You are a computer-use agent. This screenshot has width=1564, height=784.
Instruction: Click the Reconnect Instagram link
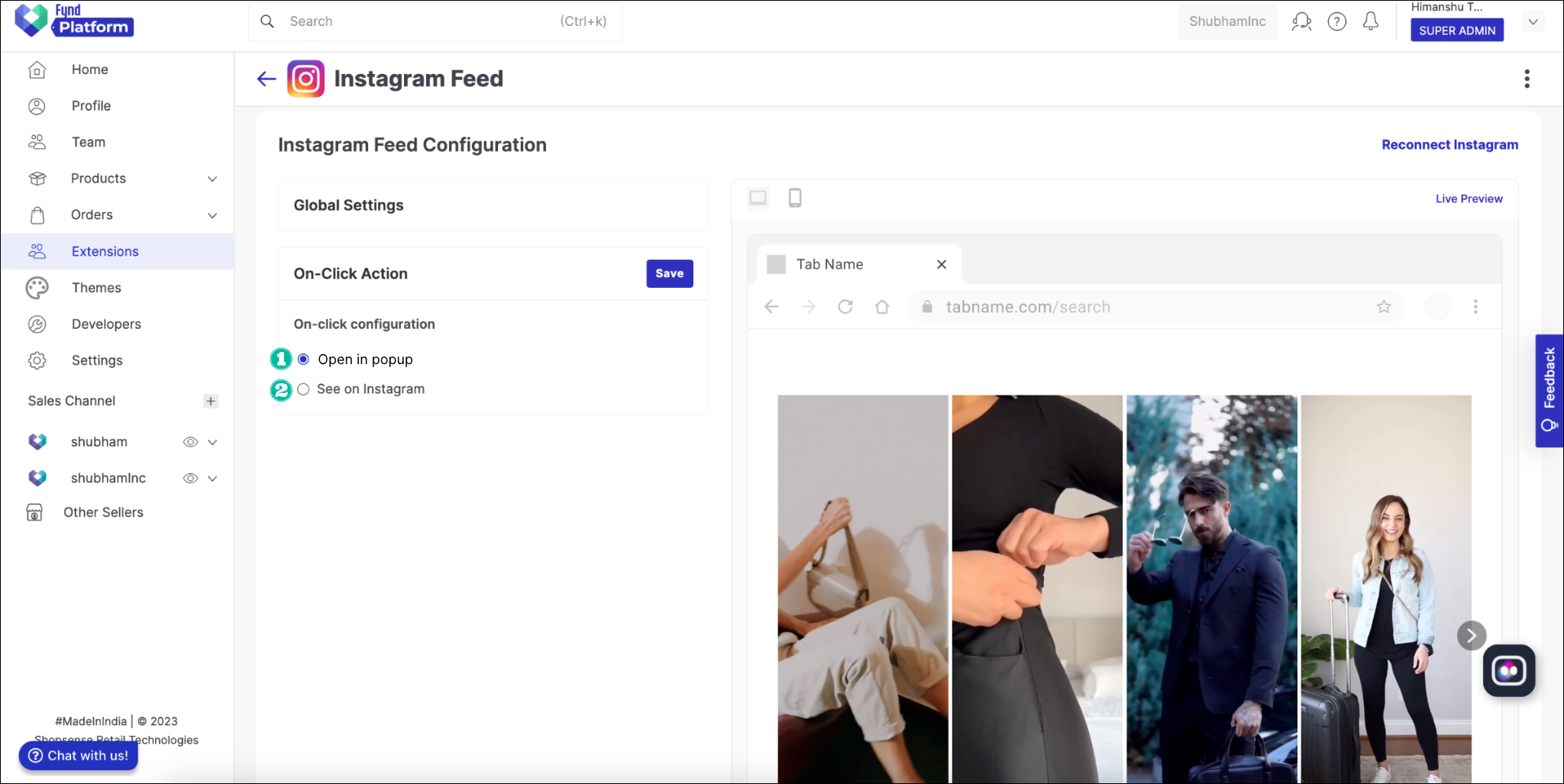[1448, 144]
